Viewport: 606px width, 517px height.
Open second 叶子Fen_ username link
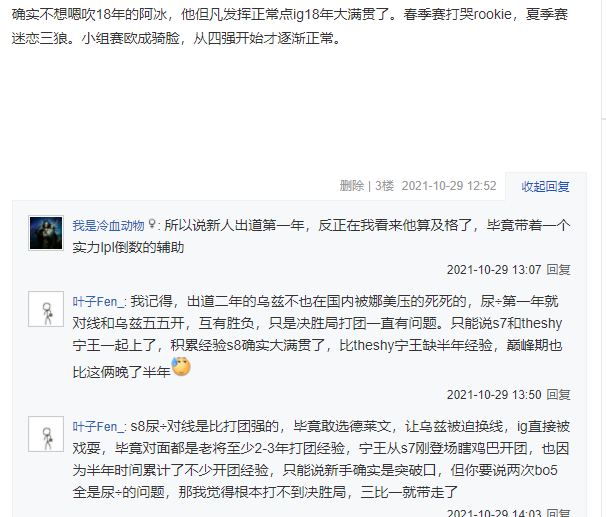98,427
